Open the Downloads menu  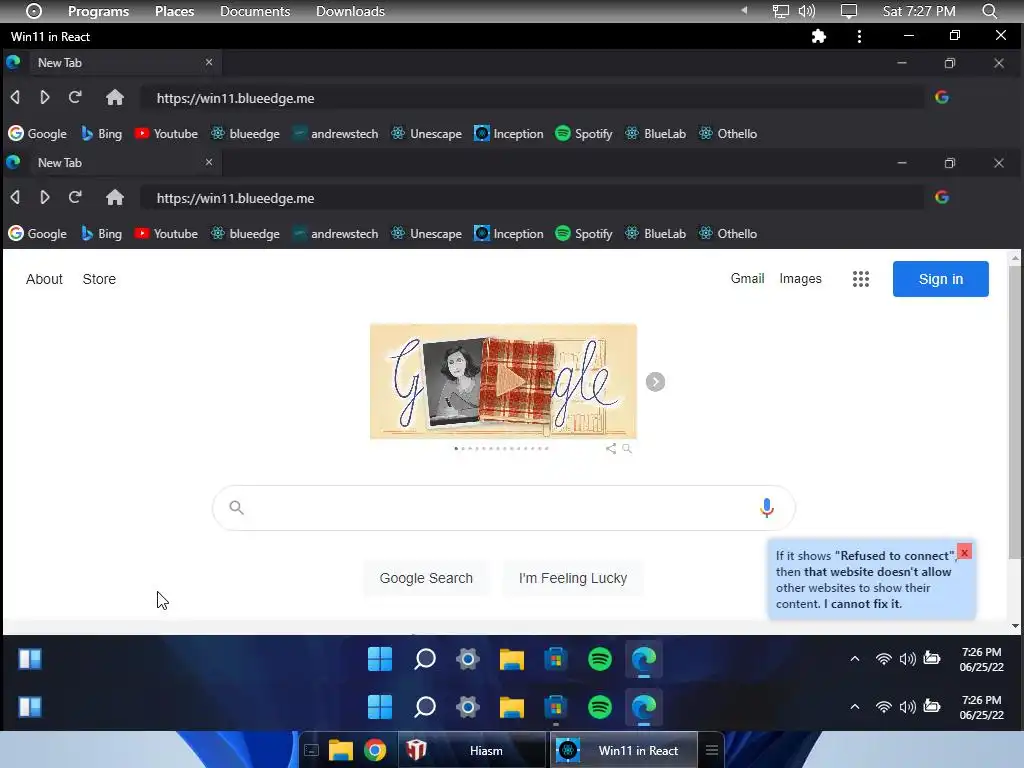pos(350,11)
